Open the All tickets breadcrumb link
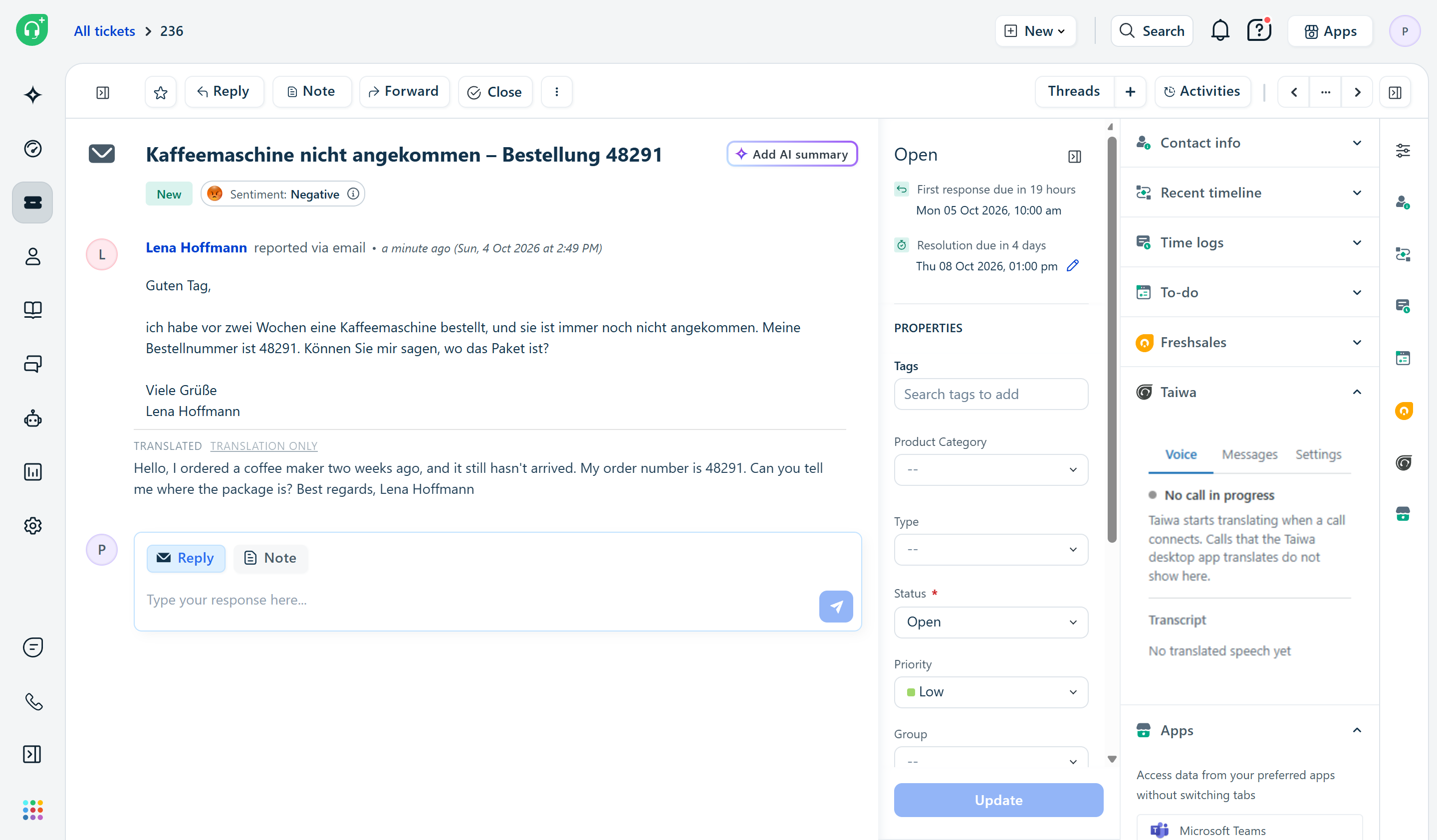The height and width of the screenshot is (840, 1437). [x=104, y=31]
